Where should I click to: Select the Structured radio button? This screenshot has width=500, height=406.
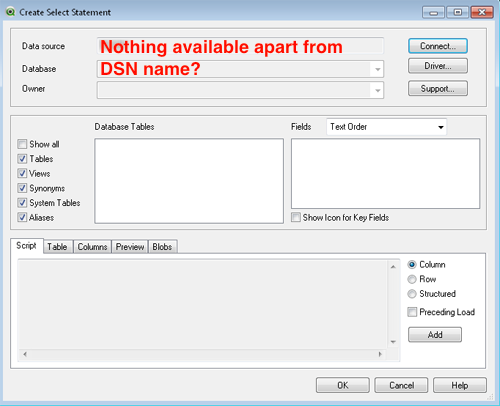pyautogui.click(x=412, y=294)
